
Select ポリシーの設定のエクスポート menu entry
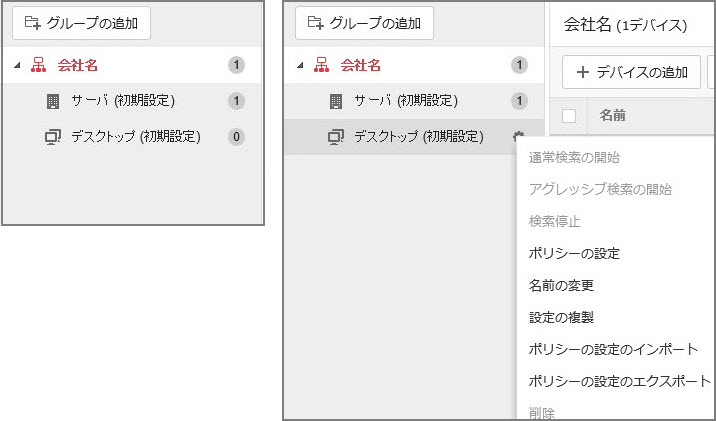pyautogui.click(x=619, y=381)
